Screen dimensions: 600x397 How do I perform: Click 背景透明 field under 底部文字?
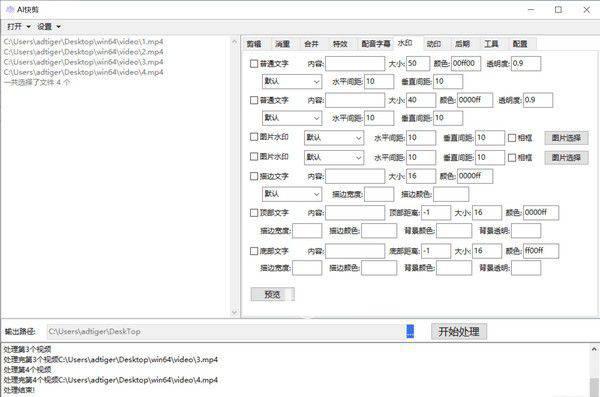click(x=526, y=268)
